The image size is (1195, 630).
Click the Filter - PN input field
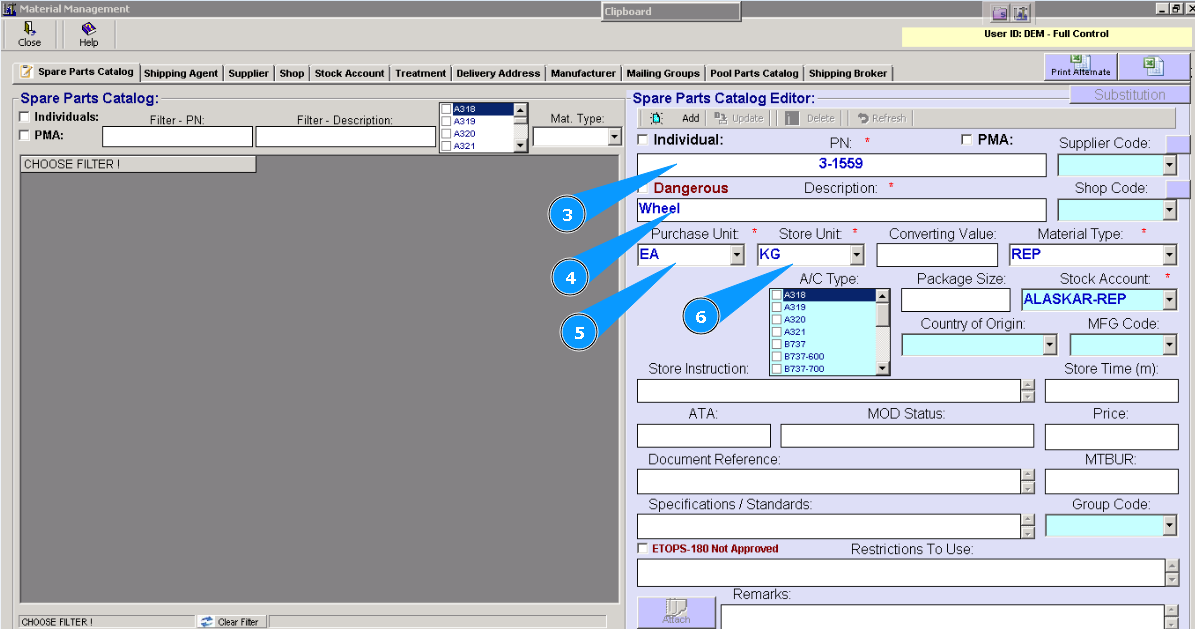point(177,136)
